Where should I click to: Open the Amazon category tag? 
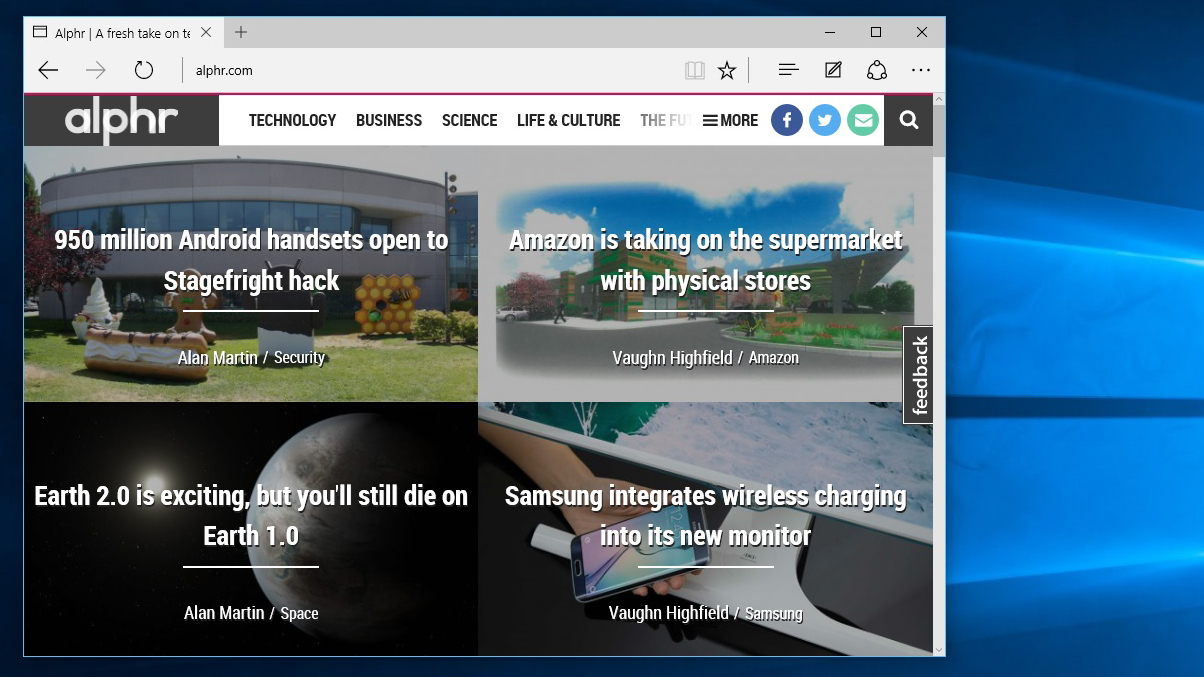(x=774, y=357)
